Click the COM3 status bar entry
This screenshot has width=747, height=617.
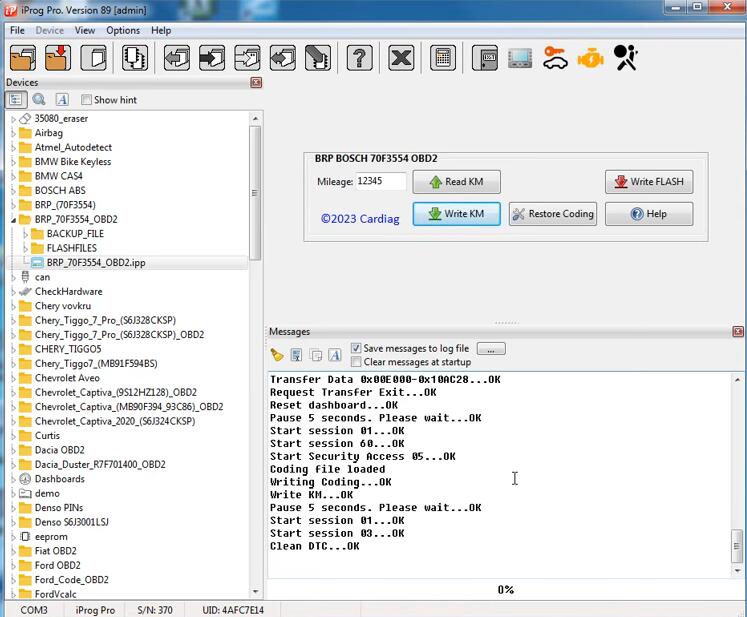point(34,610)
